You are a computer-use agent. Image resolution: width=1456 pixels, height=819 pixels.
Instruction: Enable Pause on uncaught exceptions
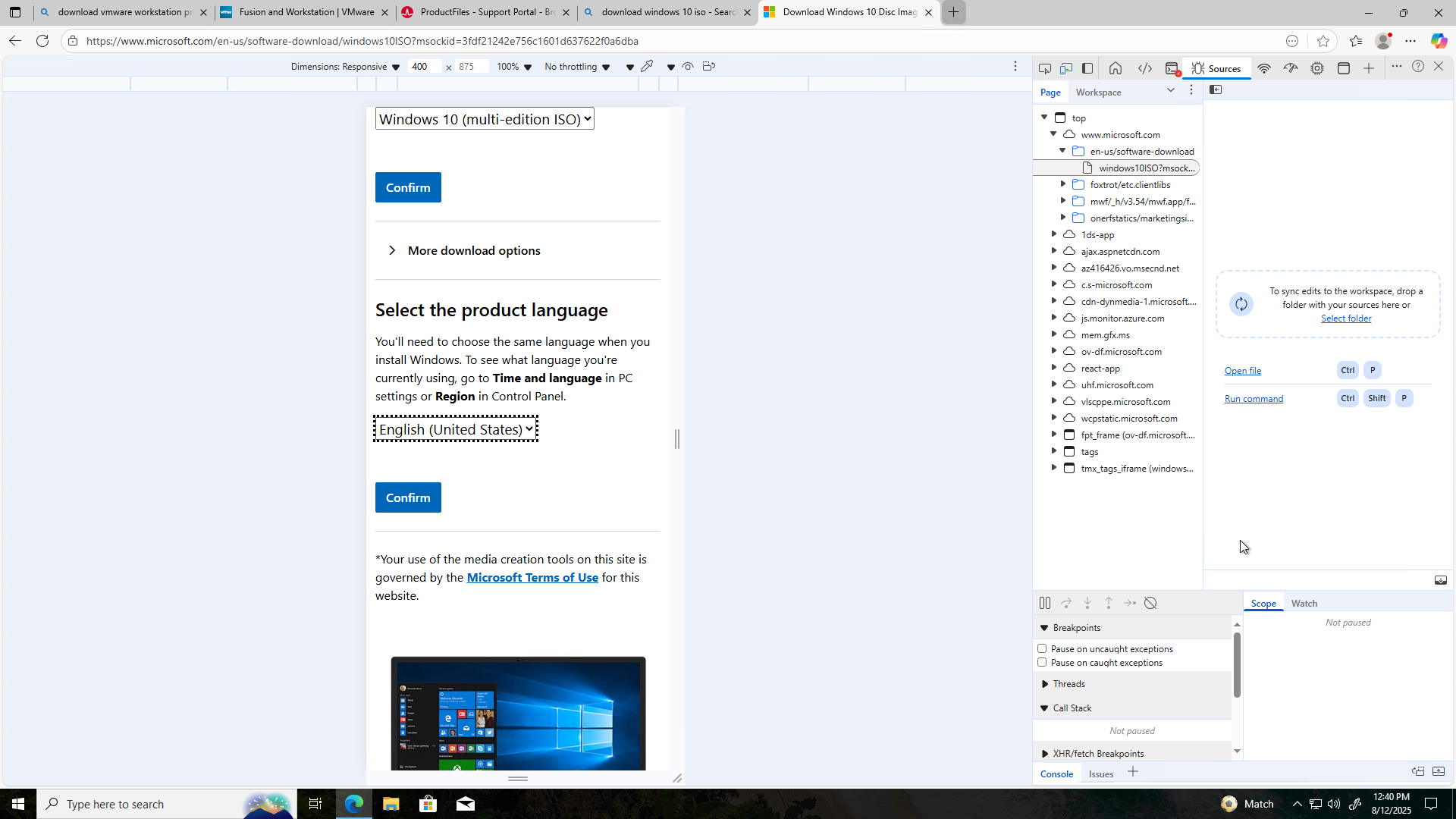pos(1042,649)
